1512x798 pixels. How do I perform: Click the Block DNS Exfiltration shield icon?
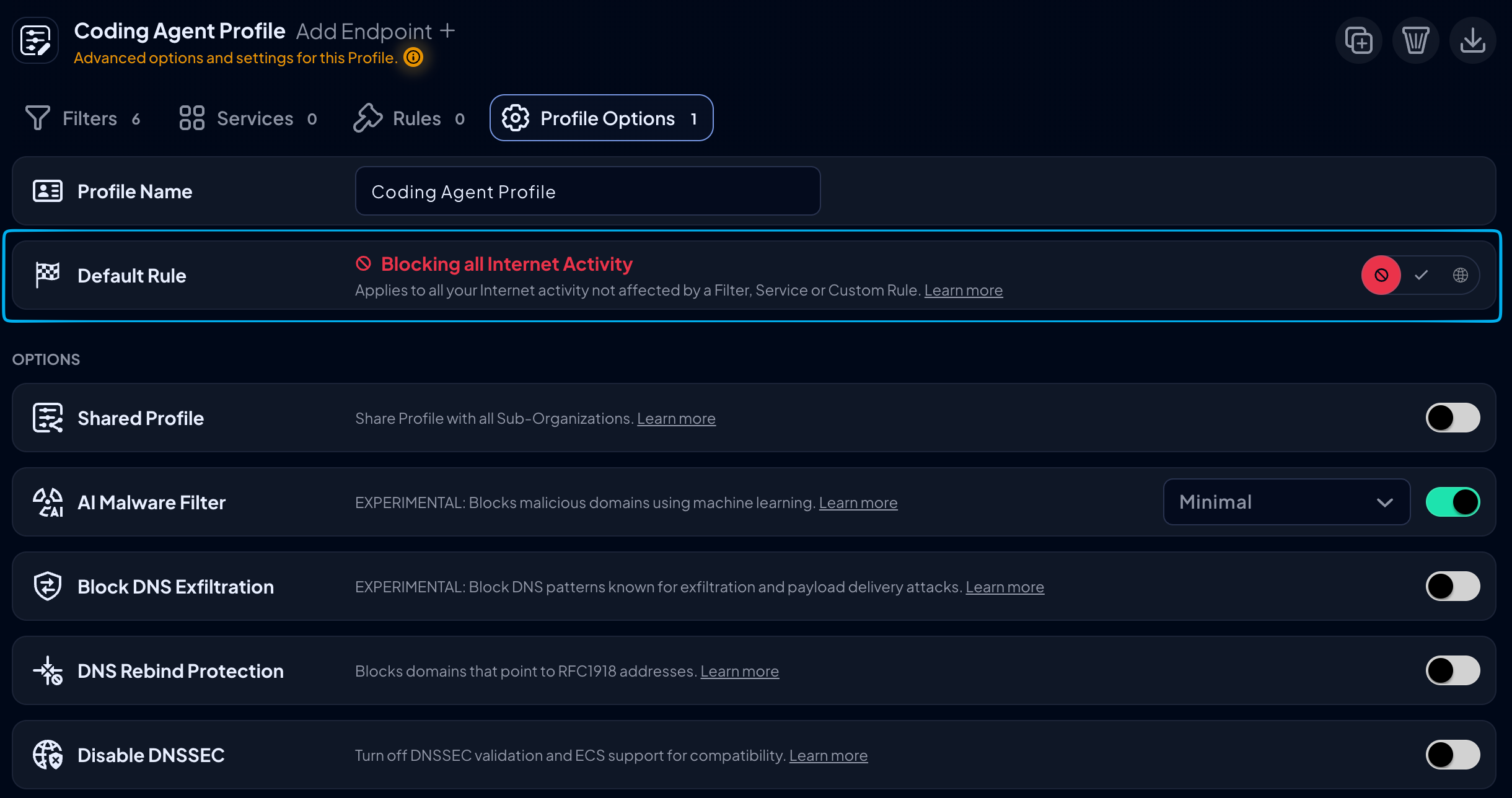point(48,586)
